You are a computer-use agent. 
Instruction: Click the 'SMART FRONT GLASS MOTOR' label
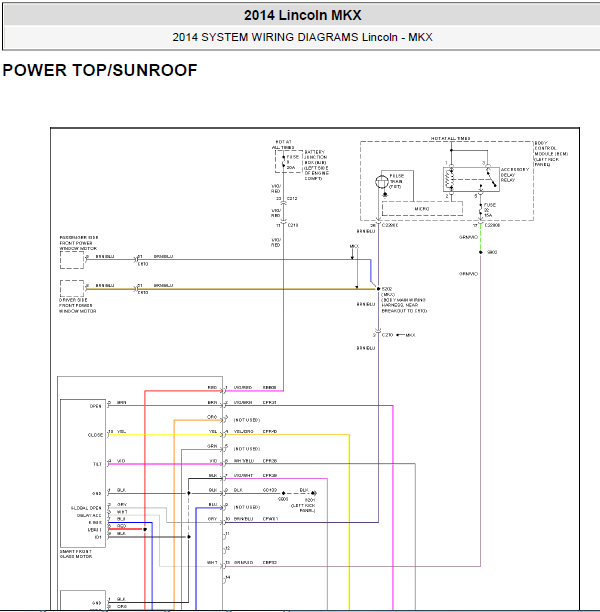pos(76,554)
